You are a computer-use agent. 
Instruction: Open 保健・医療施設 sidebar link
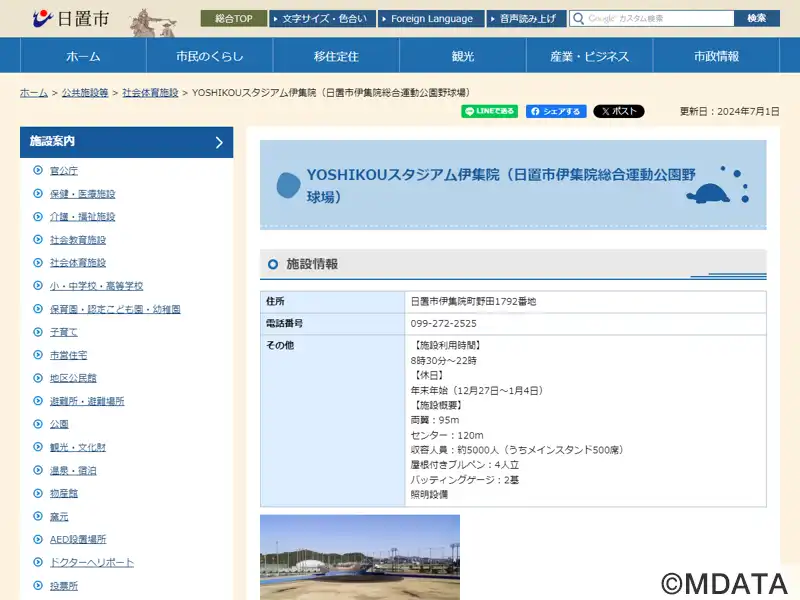83,193
